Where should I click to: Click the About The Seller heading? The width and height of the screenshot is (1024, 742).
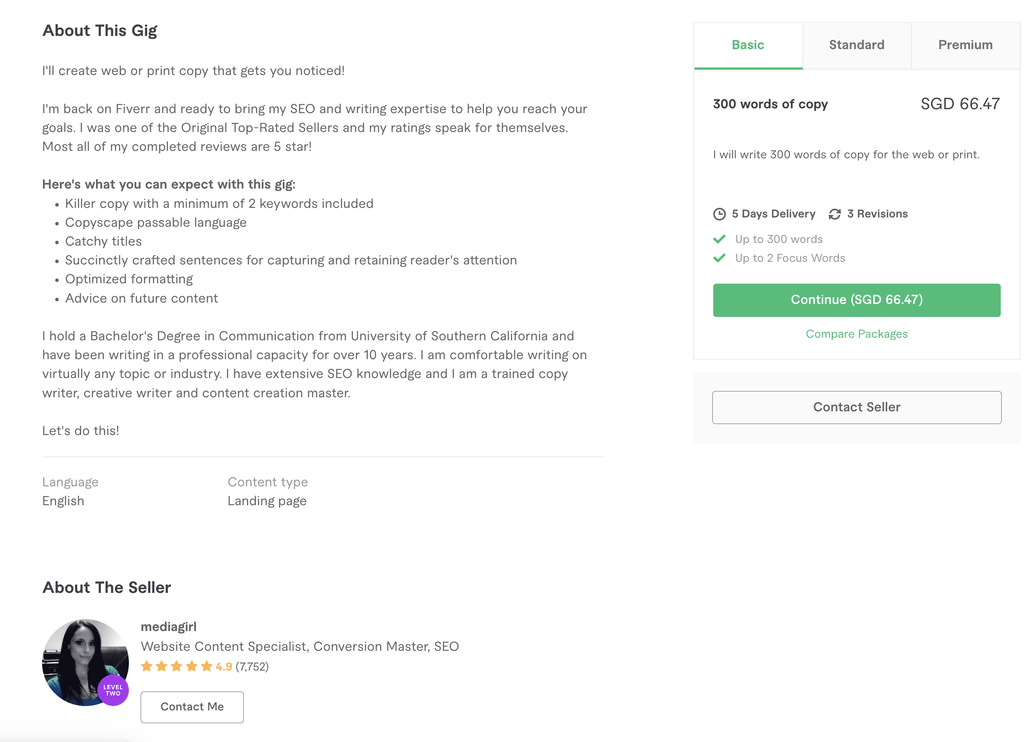coord(107,587)
